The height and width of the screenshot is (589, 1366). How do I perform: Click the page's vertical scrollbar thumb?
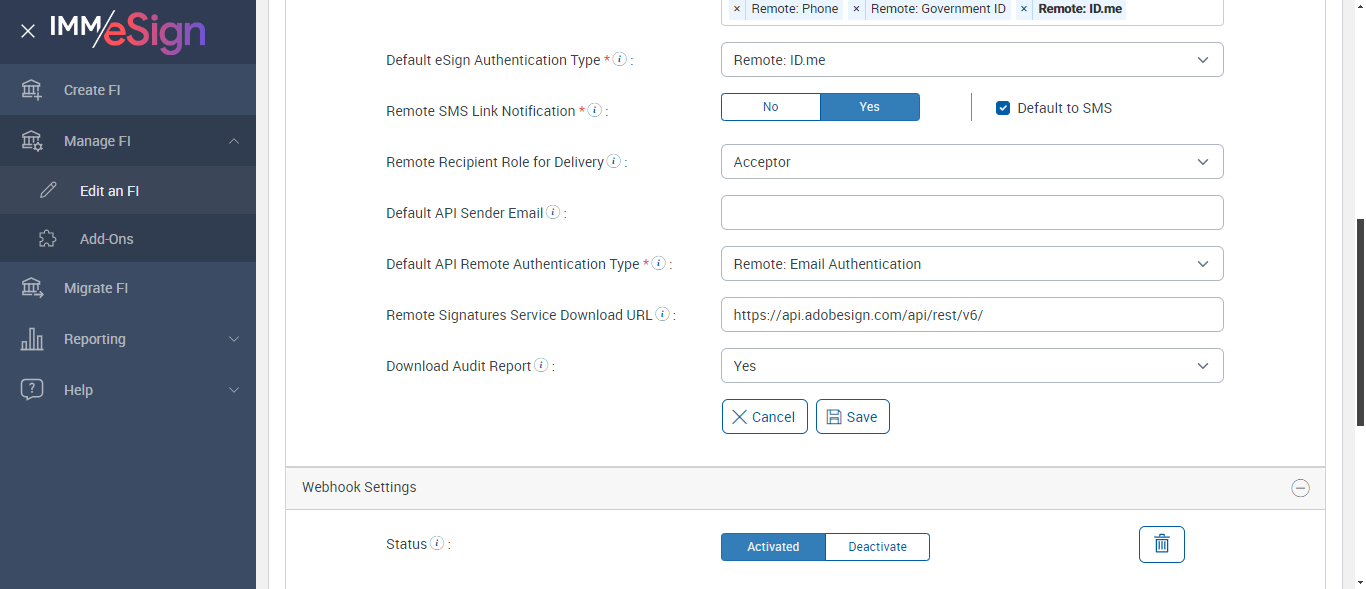pyautogui.click(x=1359, y=320)
